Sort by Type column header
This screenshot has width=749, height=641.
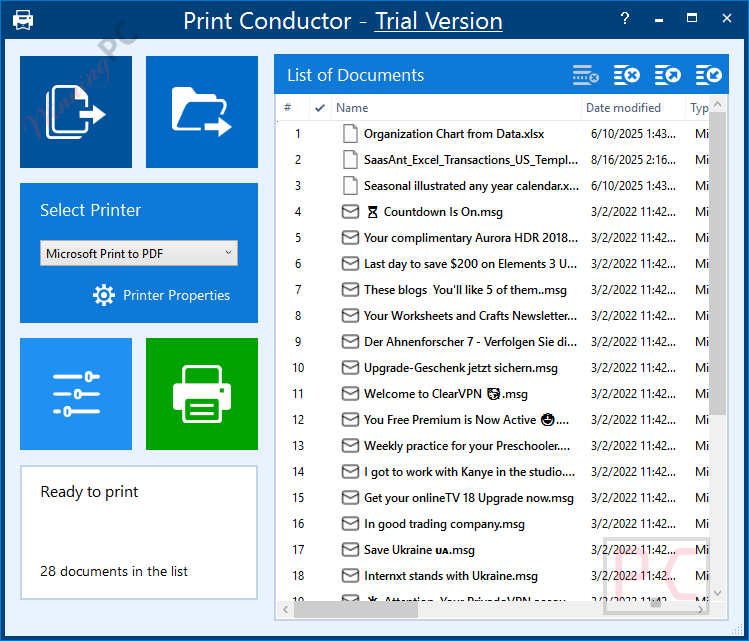[699, 108]
